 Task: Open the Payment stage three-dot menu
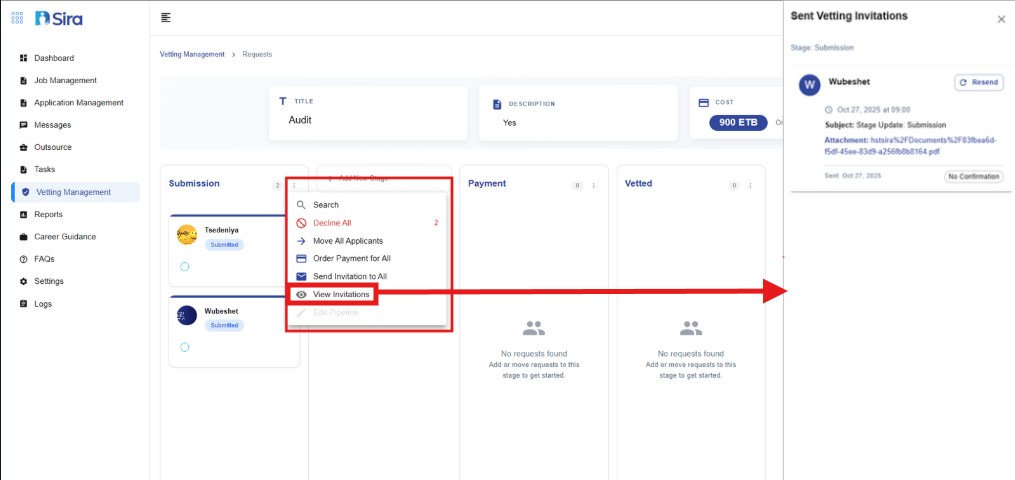pos(593,185)
